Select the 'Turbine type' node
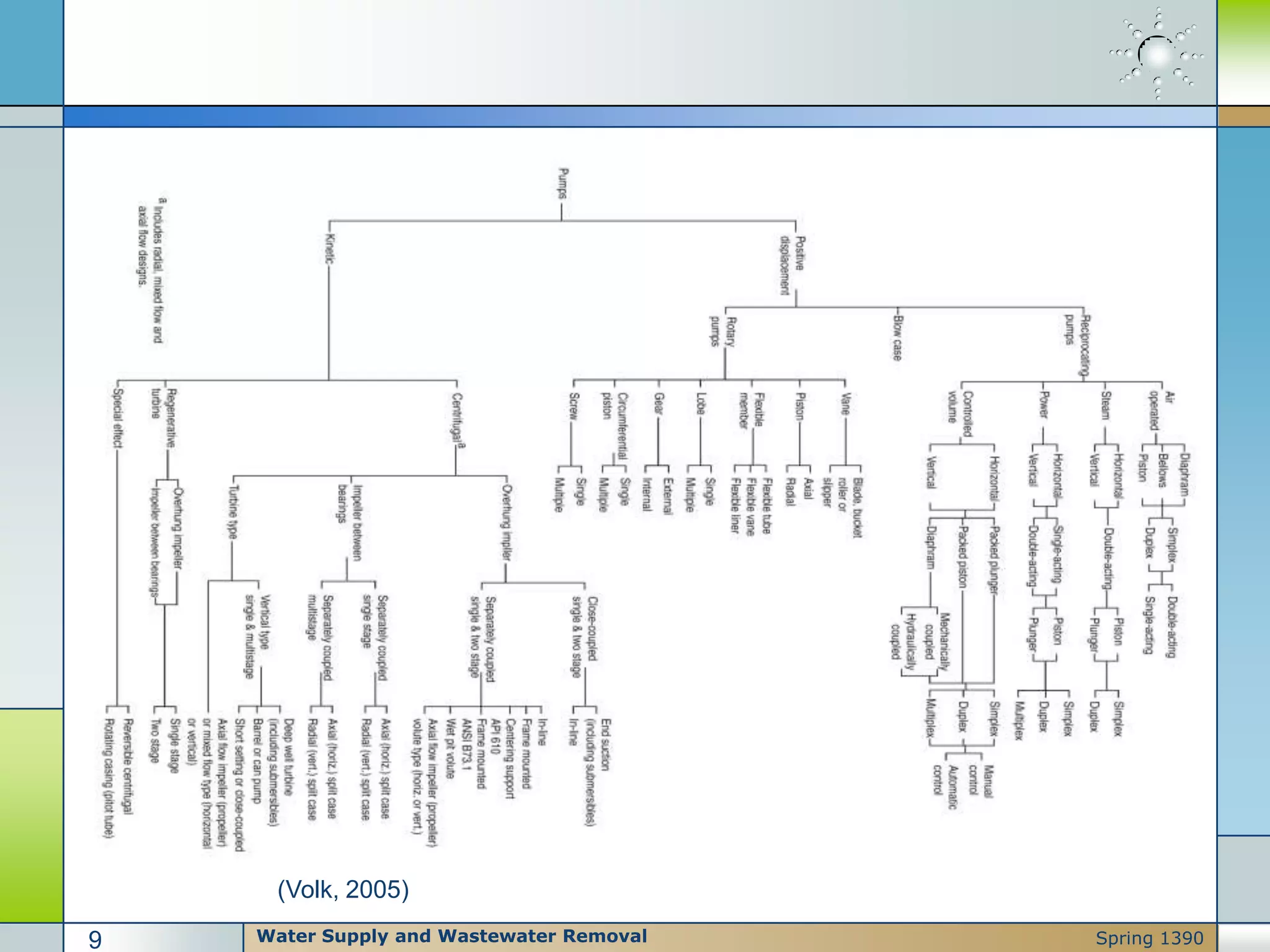This screenshot has height=952, width=1270. click(233, 511)
